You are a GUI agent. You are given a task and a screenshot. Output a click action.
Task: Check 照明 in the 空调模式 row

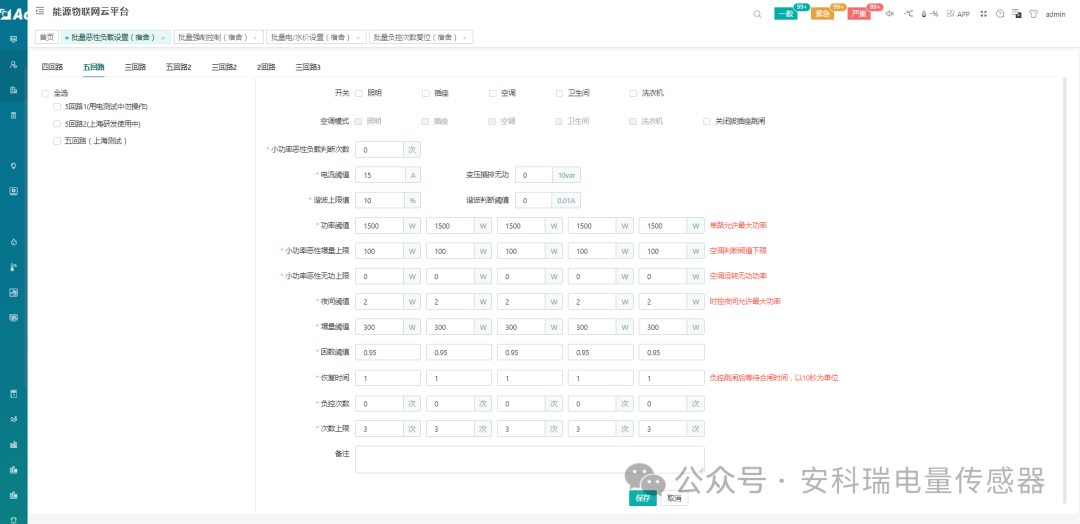pos(359,121)
